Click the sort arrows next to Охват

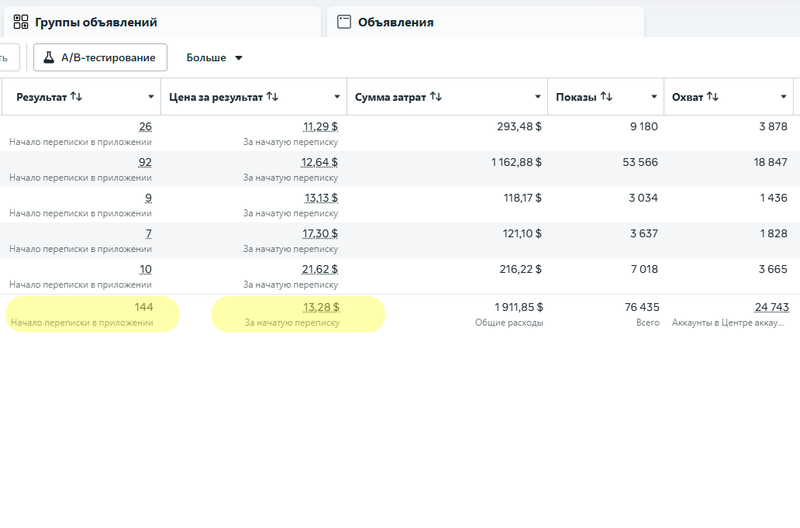coord(712,97)
